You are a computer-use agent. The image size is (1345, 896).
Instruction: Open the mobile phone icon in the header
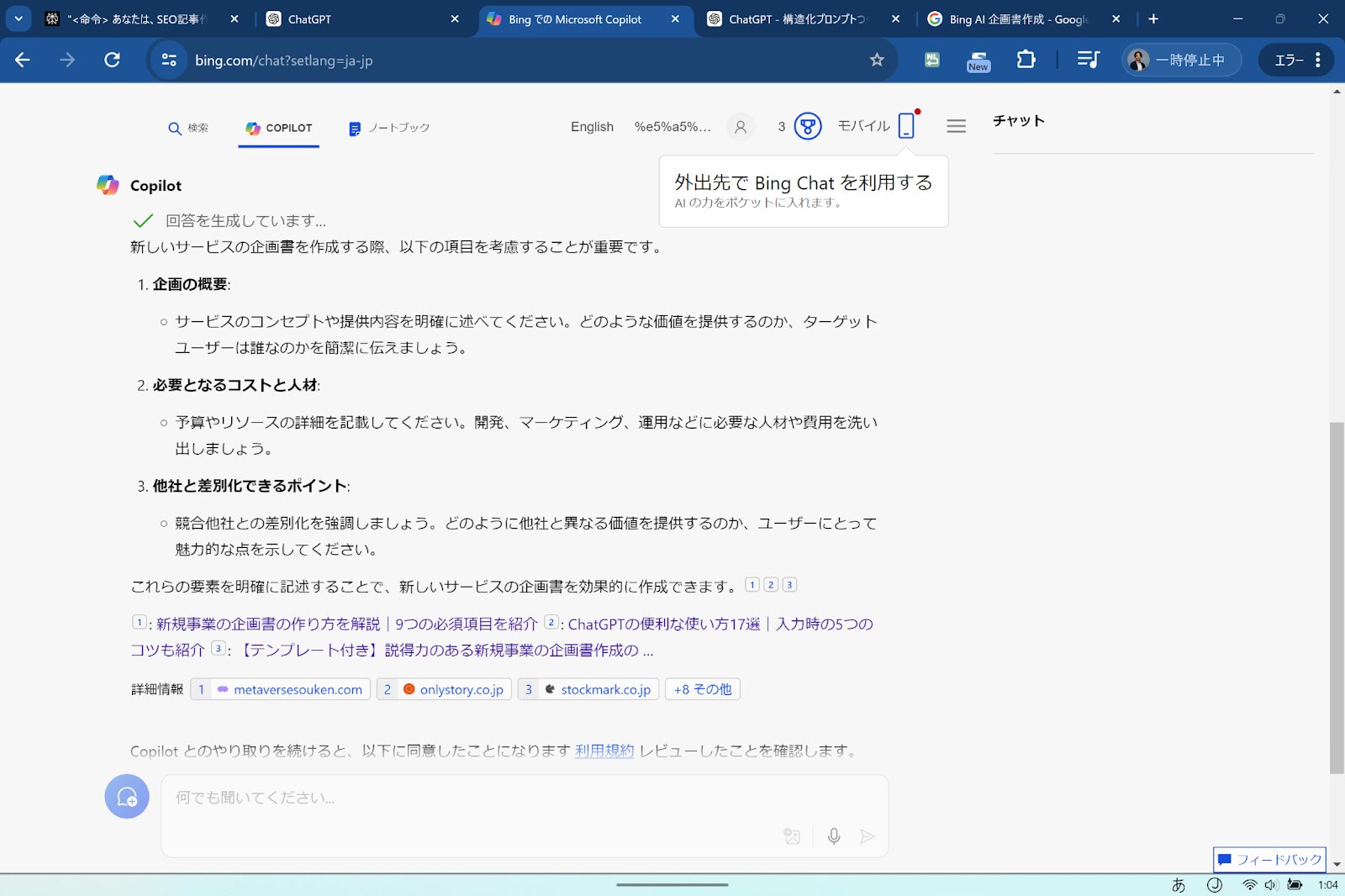[906, 126]
